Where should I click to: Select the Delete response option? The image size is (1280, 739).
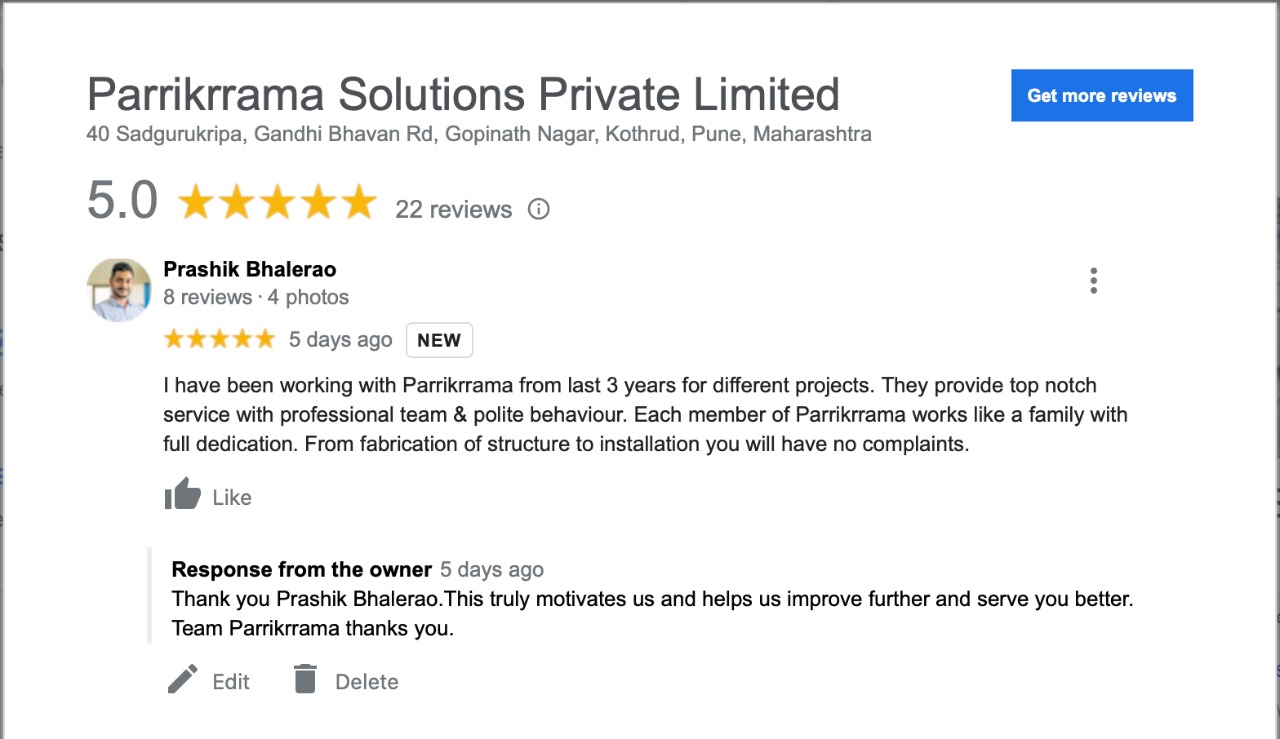pos(367,682)
